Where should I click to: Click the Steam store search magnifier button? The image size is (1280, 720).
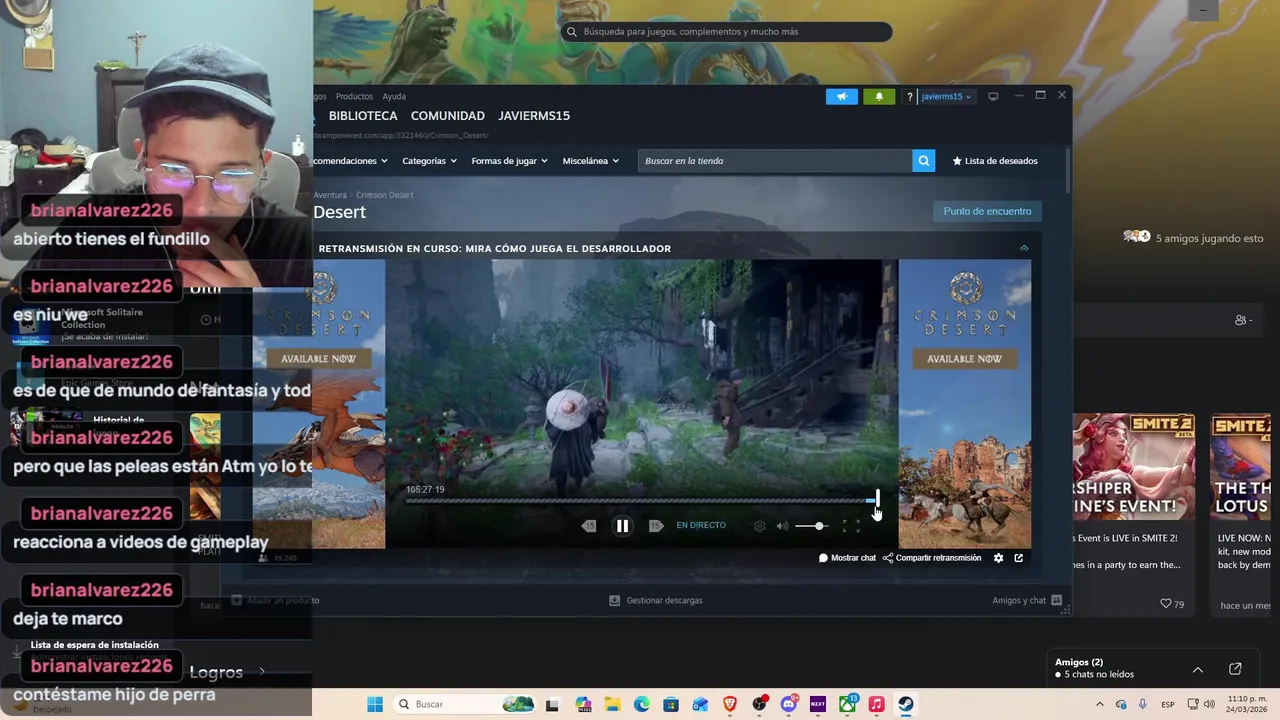click(924, 161)
